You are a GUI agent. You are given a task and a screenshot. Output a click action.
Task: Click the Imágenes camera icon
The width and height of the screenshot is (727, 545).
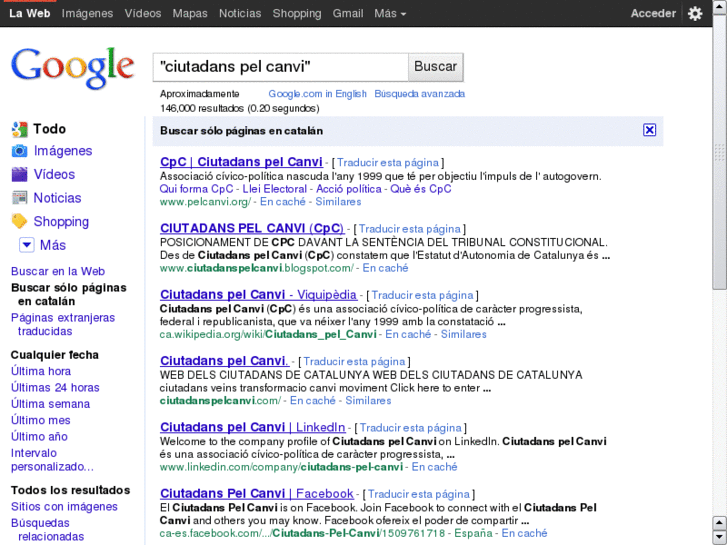point(19,151)
